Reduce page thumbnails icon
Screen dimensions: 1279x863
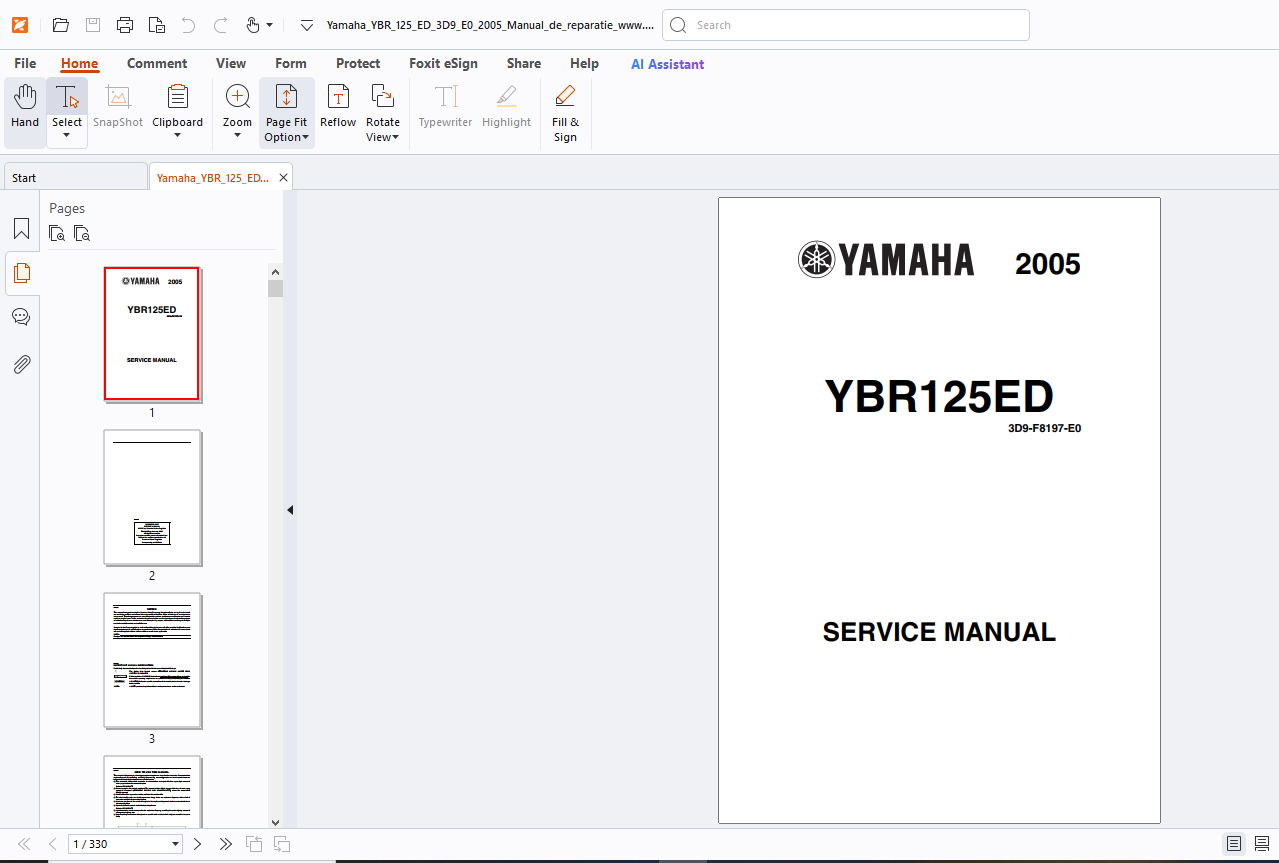pyautogui.click(x=82, y=233)
